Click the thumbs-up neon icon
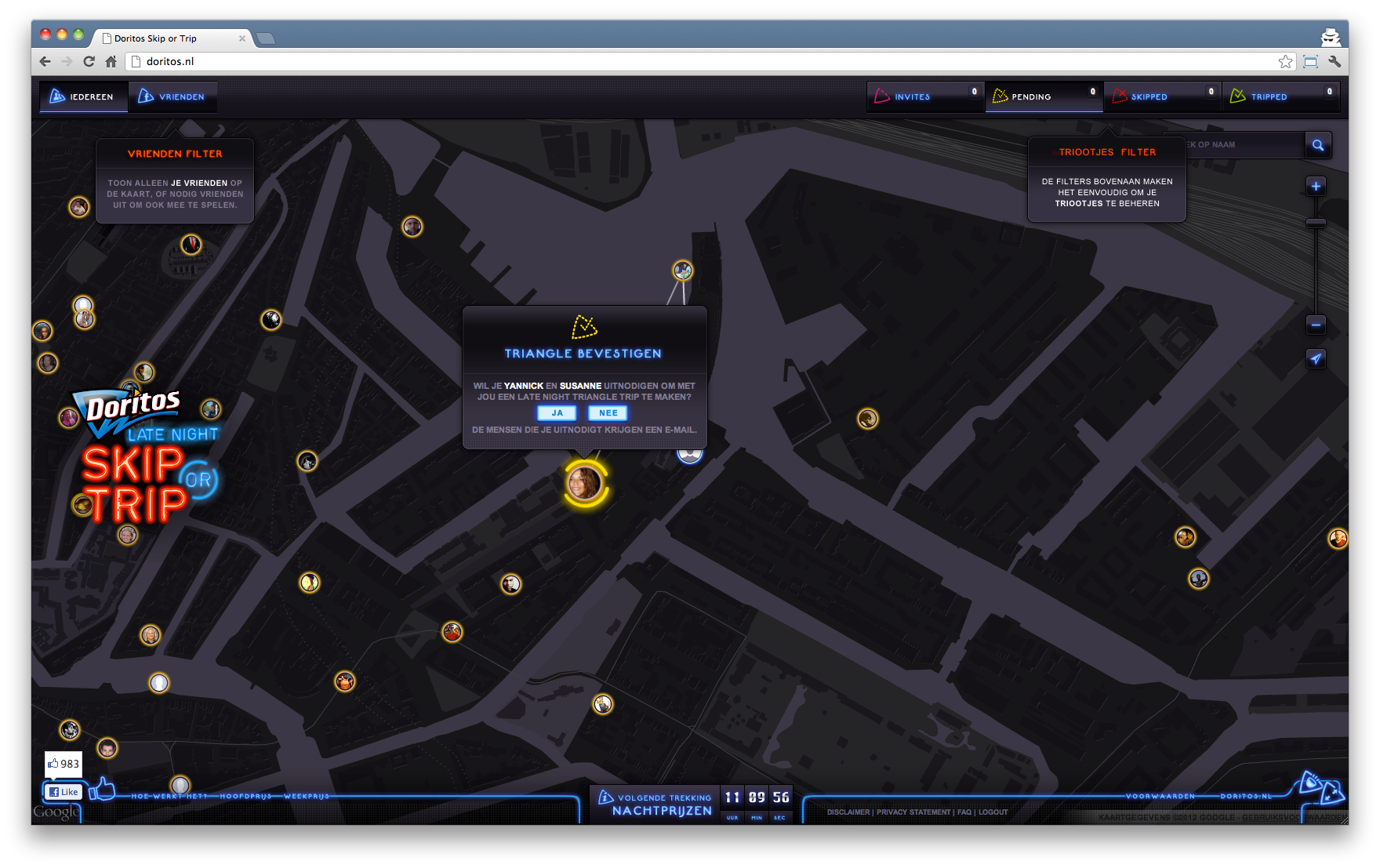 [102, 789]
